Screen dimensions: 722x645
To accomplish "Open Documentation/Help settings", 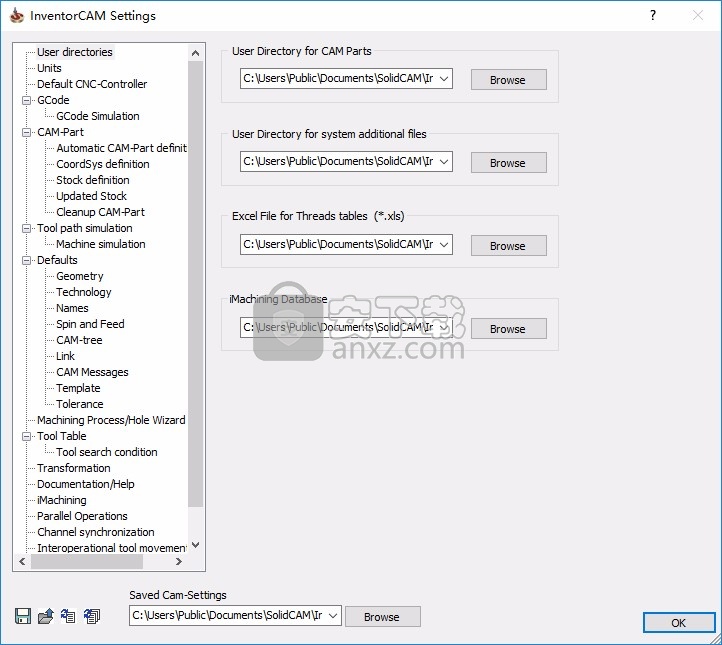I will [86, 484].
